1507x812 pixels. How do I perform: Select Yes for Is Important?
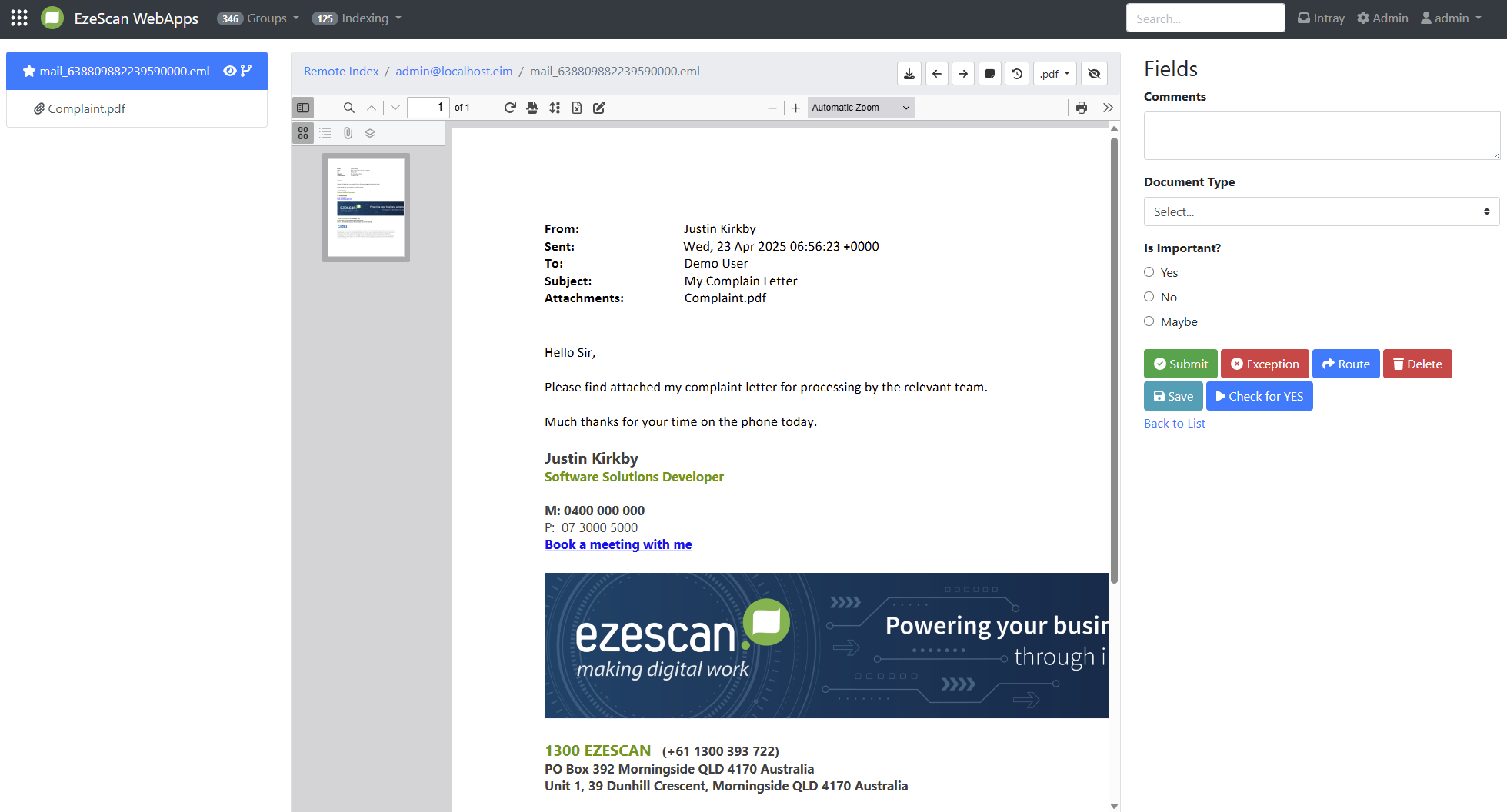click(x=1149, y=272)
